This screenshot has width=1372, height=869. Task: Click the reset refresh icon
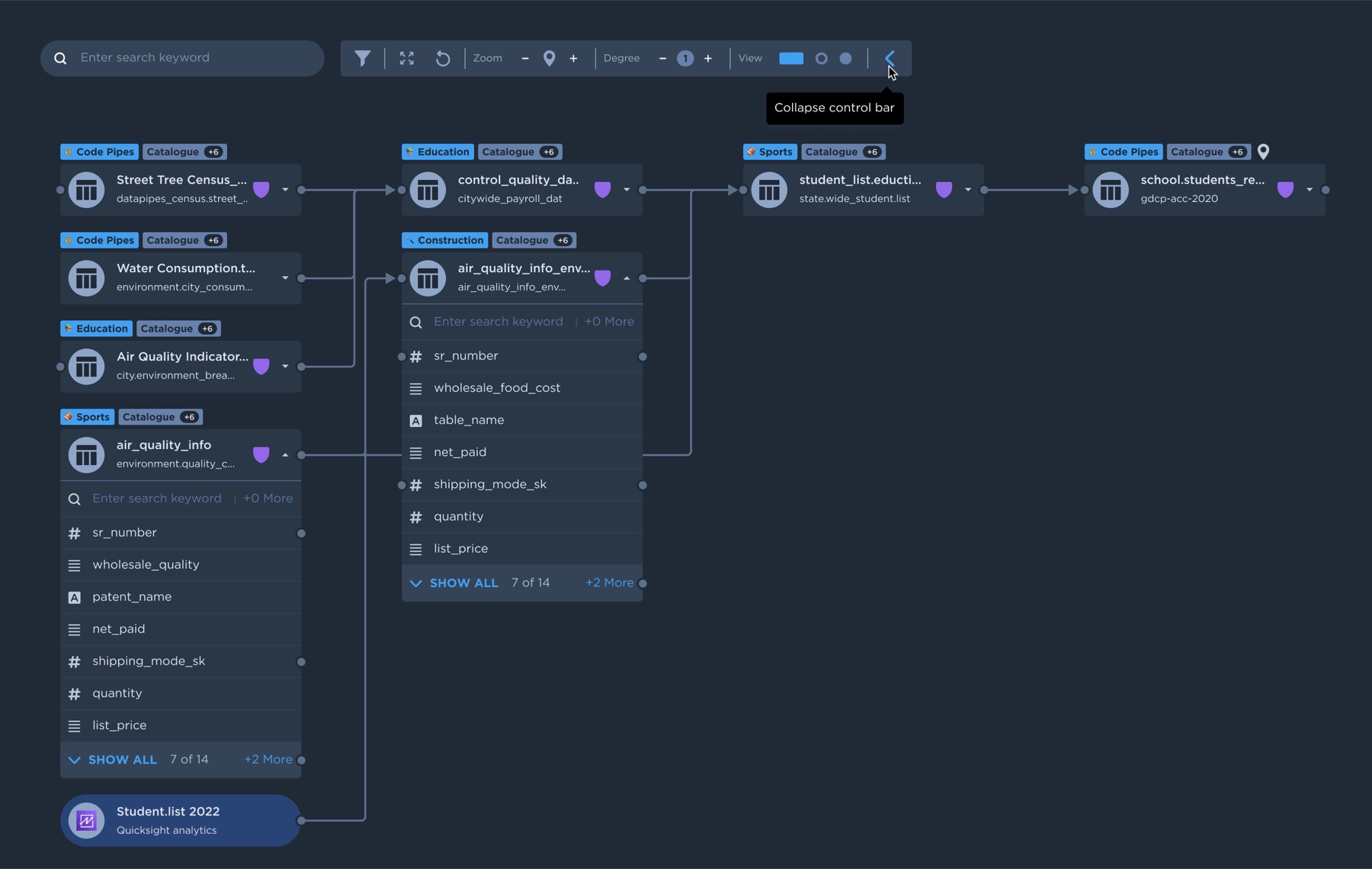pos(443,58)
